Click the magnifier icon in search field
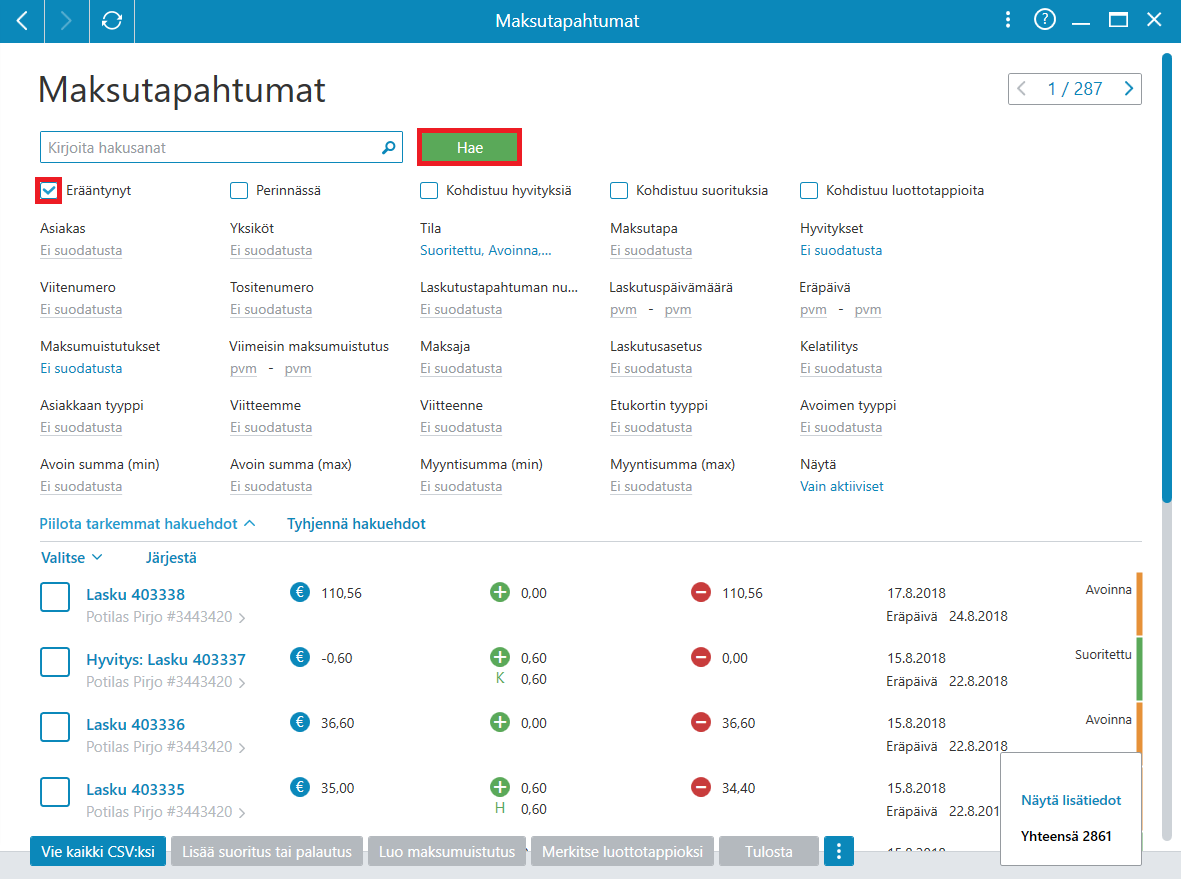 pyautogui.click(x=389, y=148)
